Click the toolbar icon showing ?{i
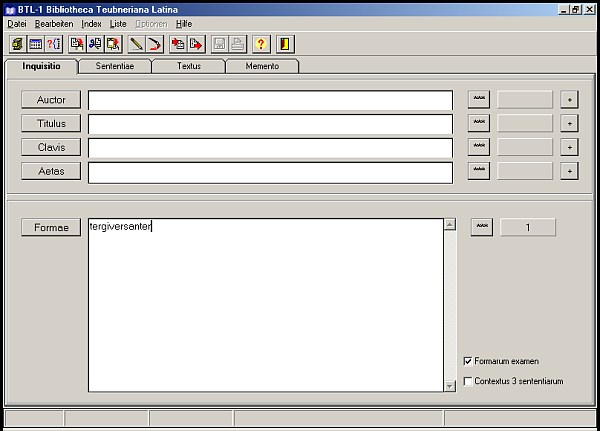 tap(54, 44)
